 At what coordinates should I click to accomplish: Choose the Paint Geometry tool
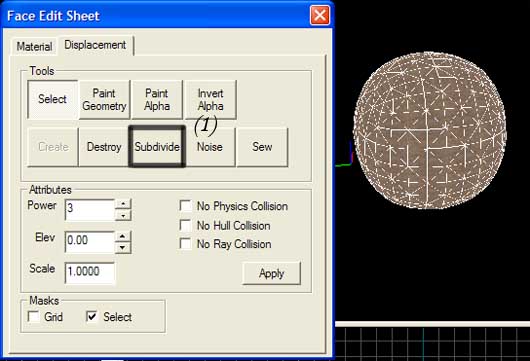[104, 99]
